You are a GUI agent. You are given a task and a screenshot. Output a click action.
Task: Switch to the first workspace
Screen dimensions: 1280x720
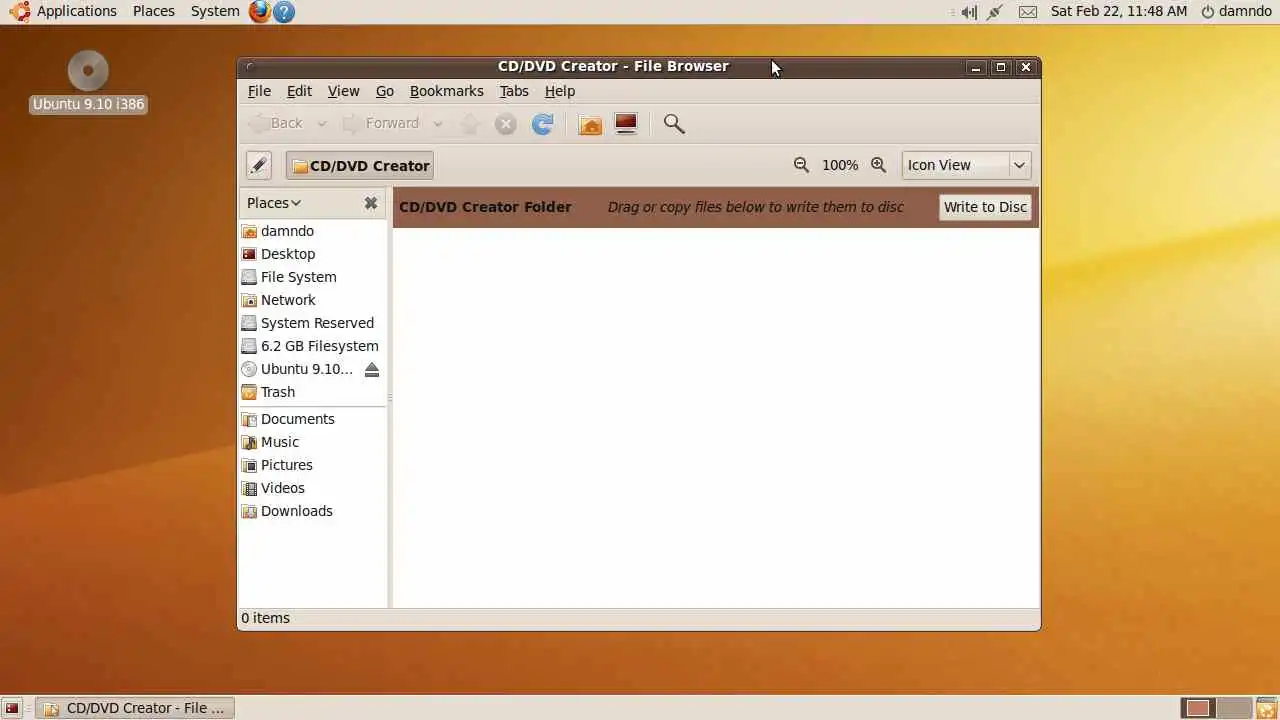pyautogui.click(x=1198, y=708)
